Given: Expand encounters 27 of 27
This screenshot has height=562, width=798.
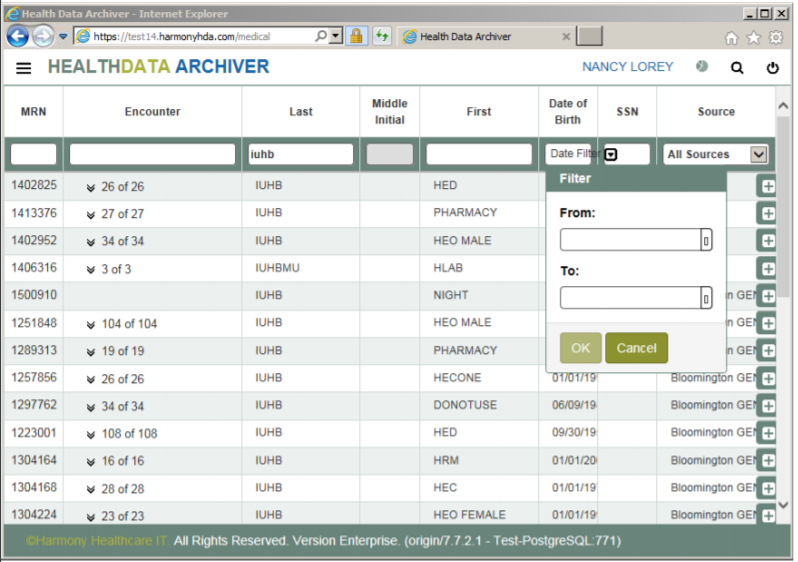Looking at the screenshot, I should click(x=91, y=215).
